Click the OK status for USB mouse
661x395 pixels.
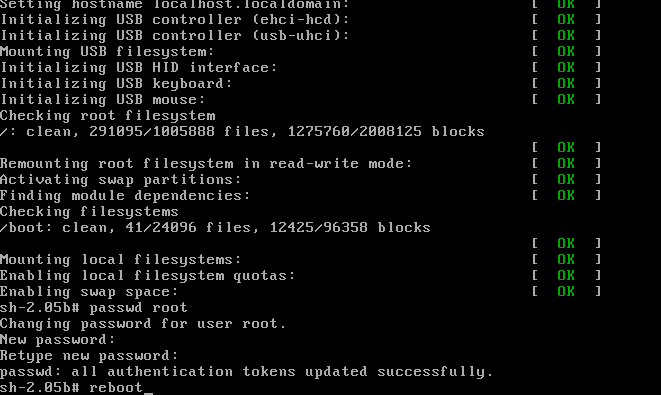point(566,99)
